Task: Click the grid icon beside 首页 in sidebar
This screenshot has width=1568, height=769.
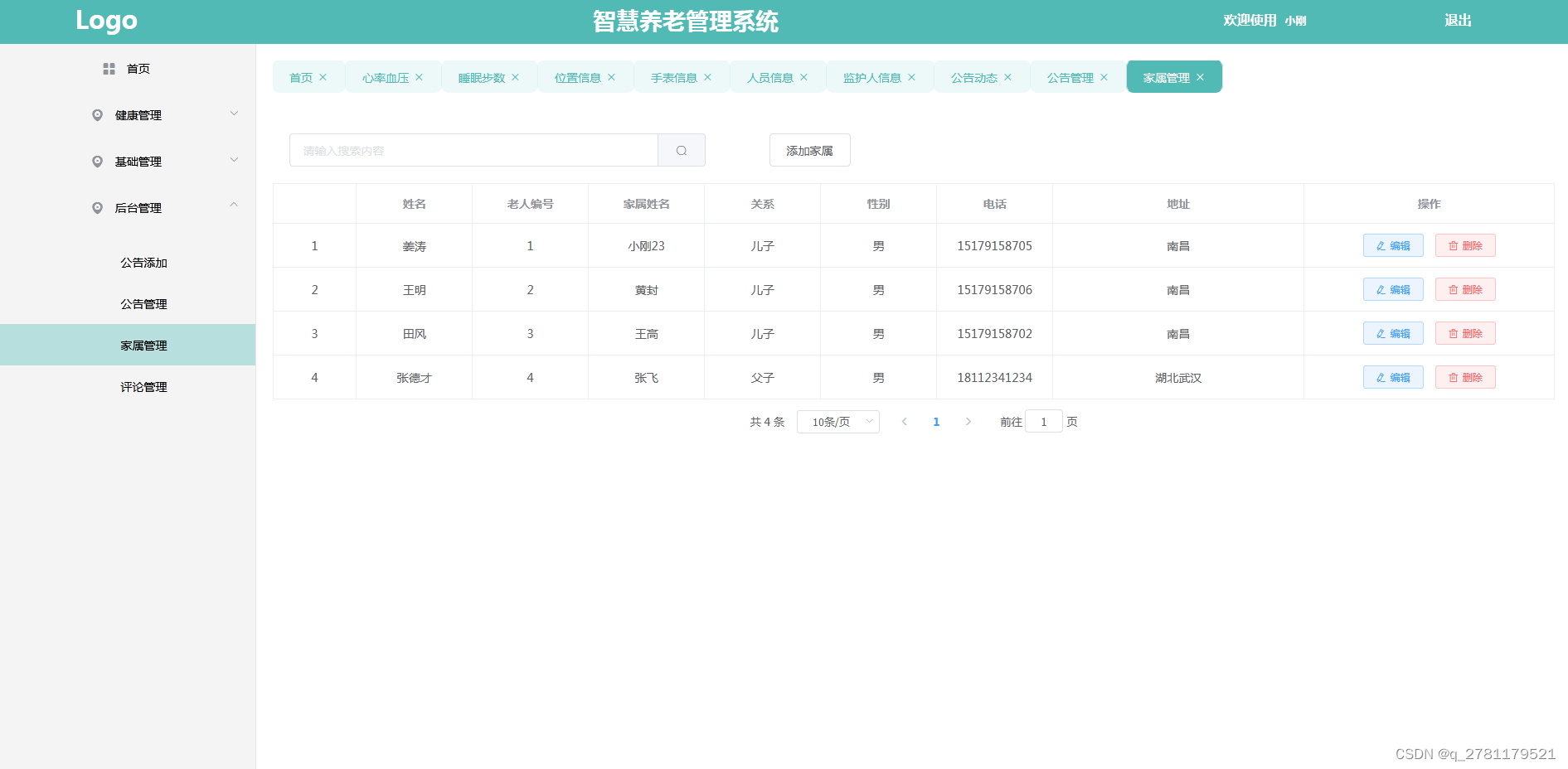Action: coord(109,69)
